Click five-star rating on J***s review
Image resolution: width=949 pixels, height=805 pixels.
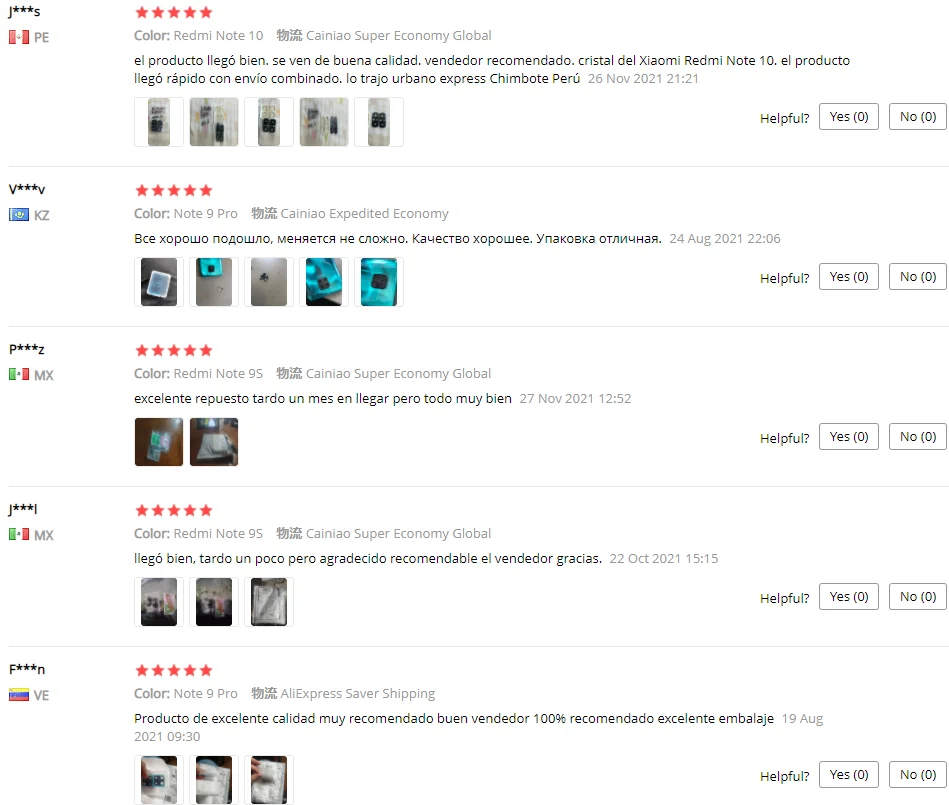(174, 12)
